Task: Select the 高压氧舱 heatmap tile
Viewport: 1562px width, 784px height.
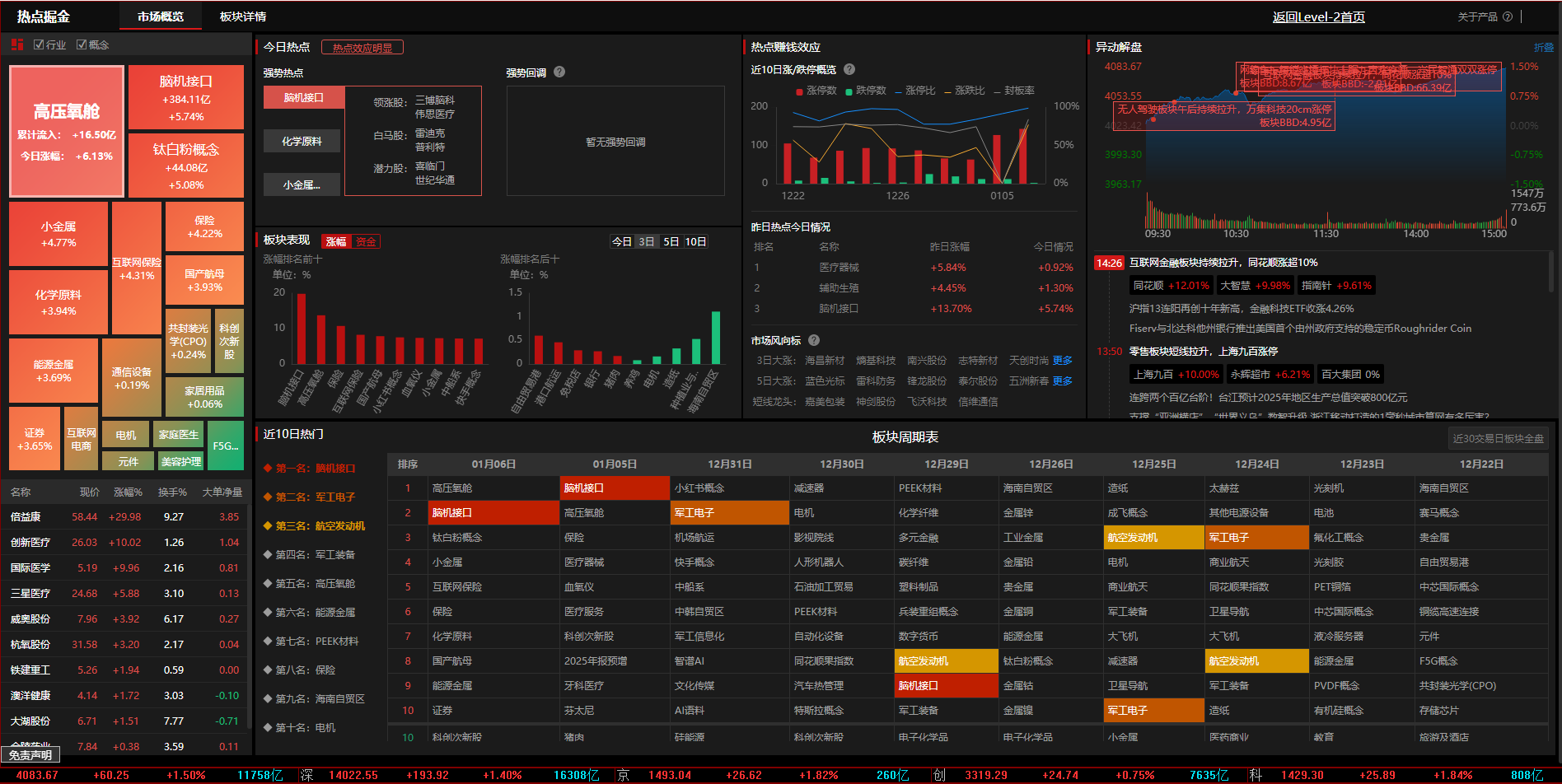Action: [x=67, y=131]
